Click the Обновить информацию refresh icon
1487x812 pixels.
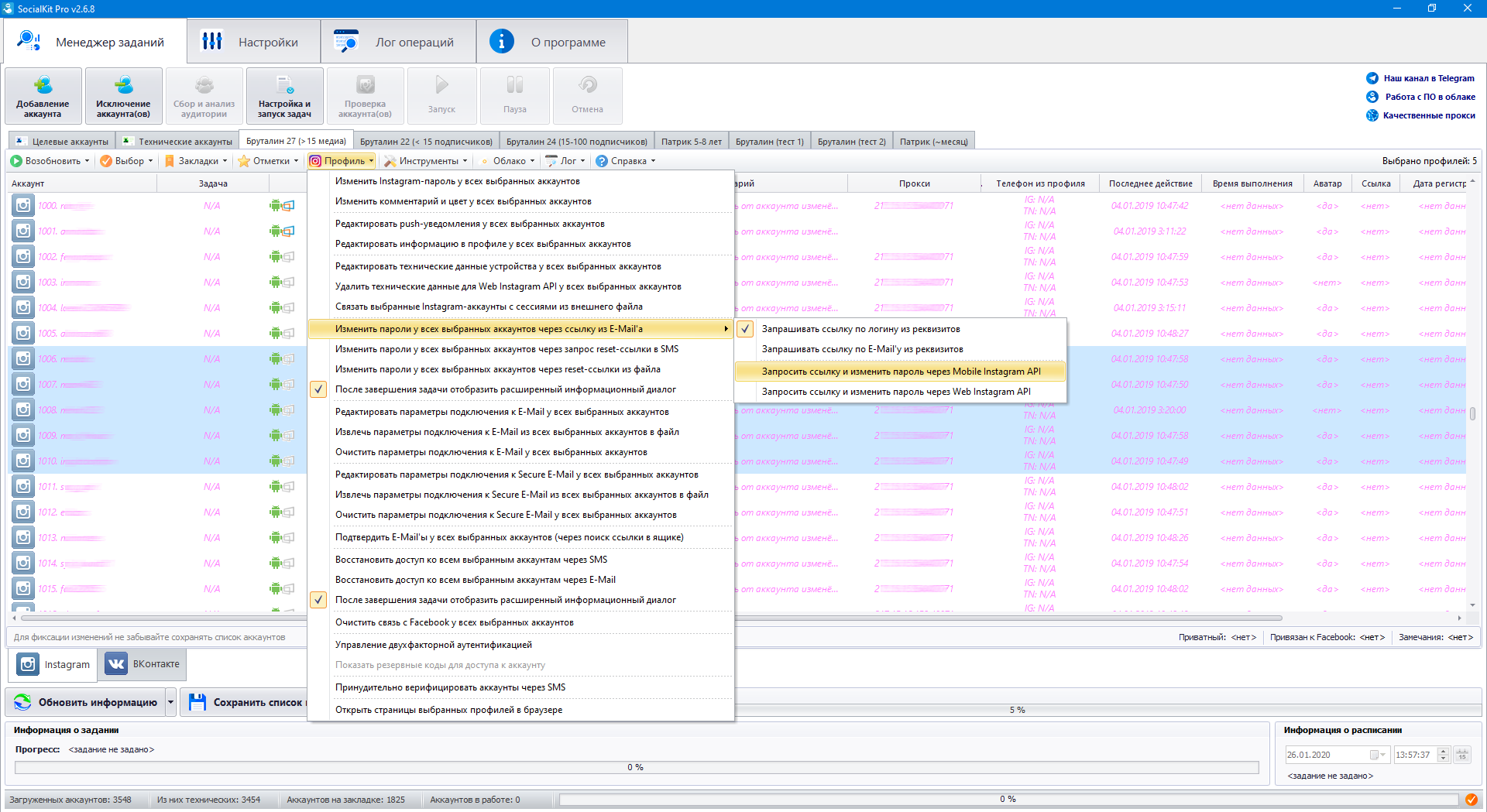coord(22,702)
